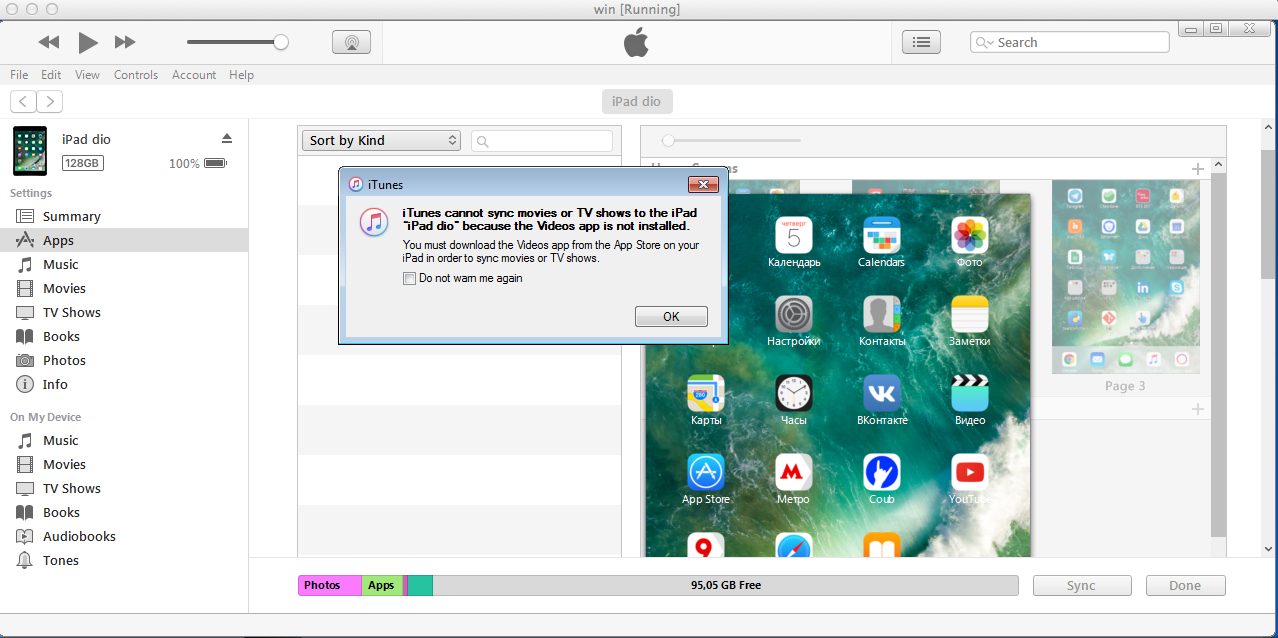Select TV Shows under Settings
The width and height of the screenshot is (1278, 638).
[124, 312]
